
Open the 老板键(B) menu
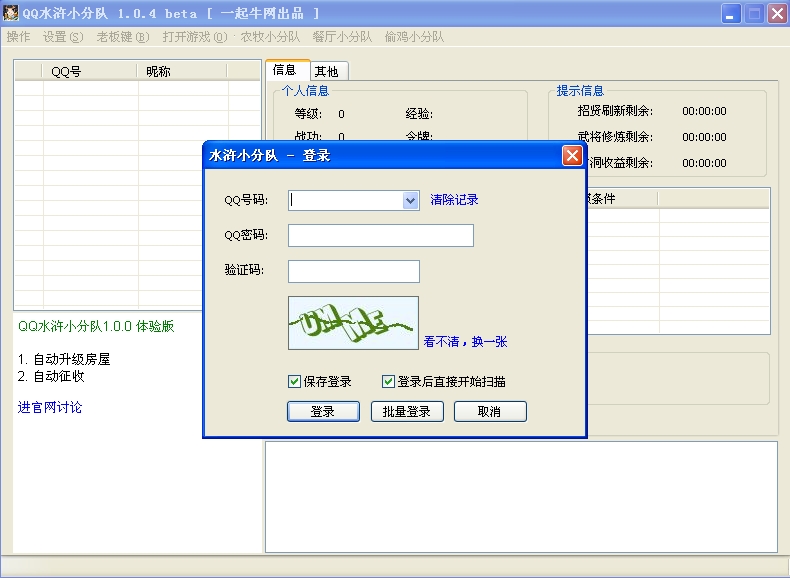click(x=123, y=37)
